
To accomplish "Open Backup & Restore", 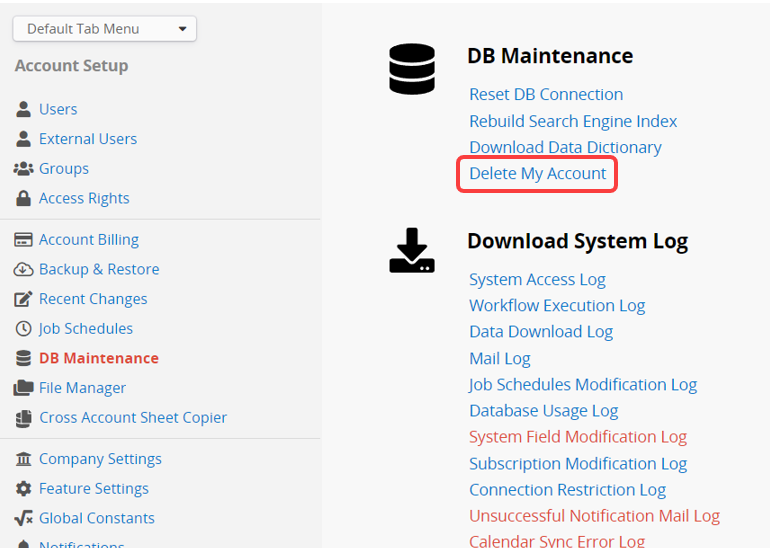I will click(x=99, y=270).
